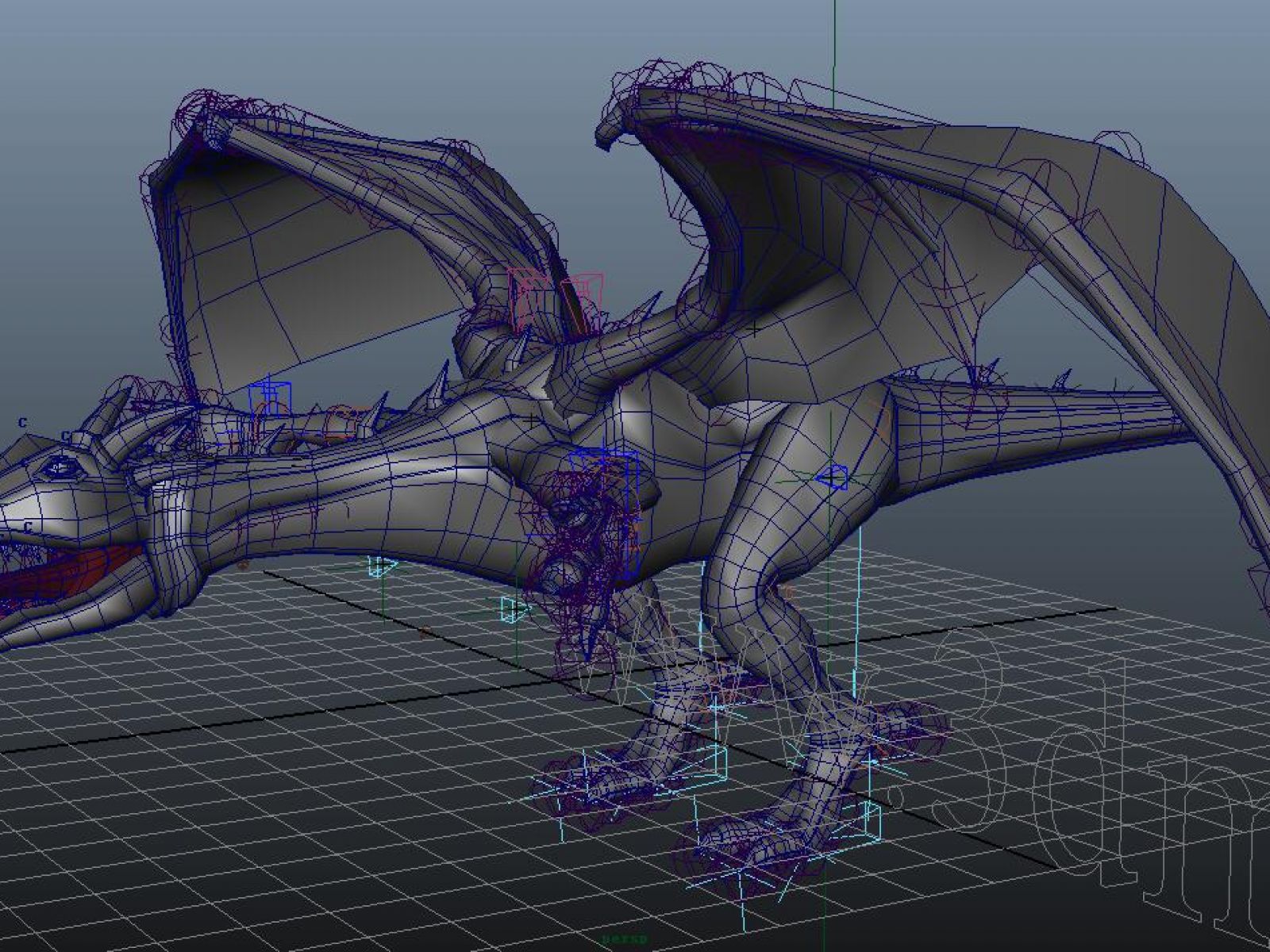
Task: Click the persp camera label
Action: coord(625,939)
